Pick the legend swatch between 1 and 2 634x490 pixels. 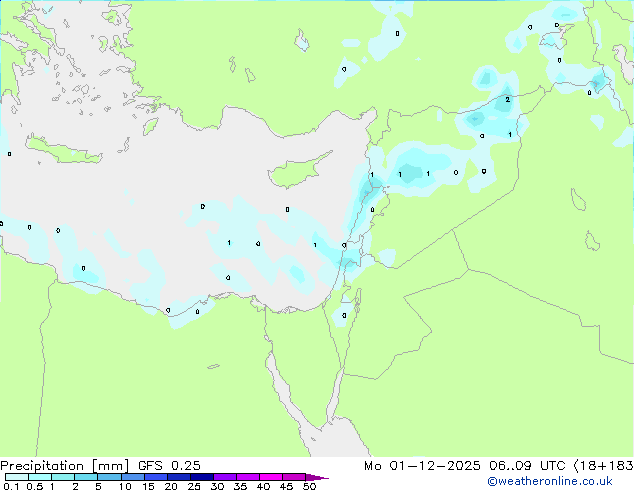(63, 477)
